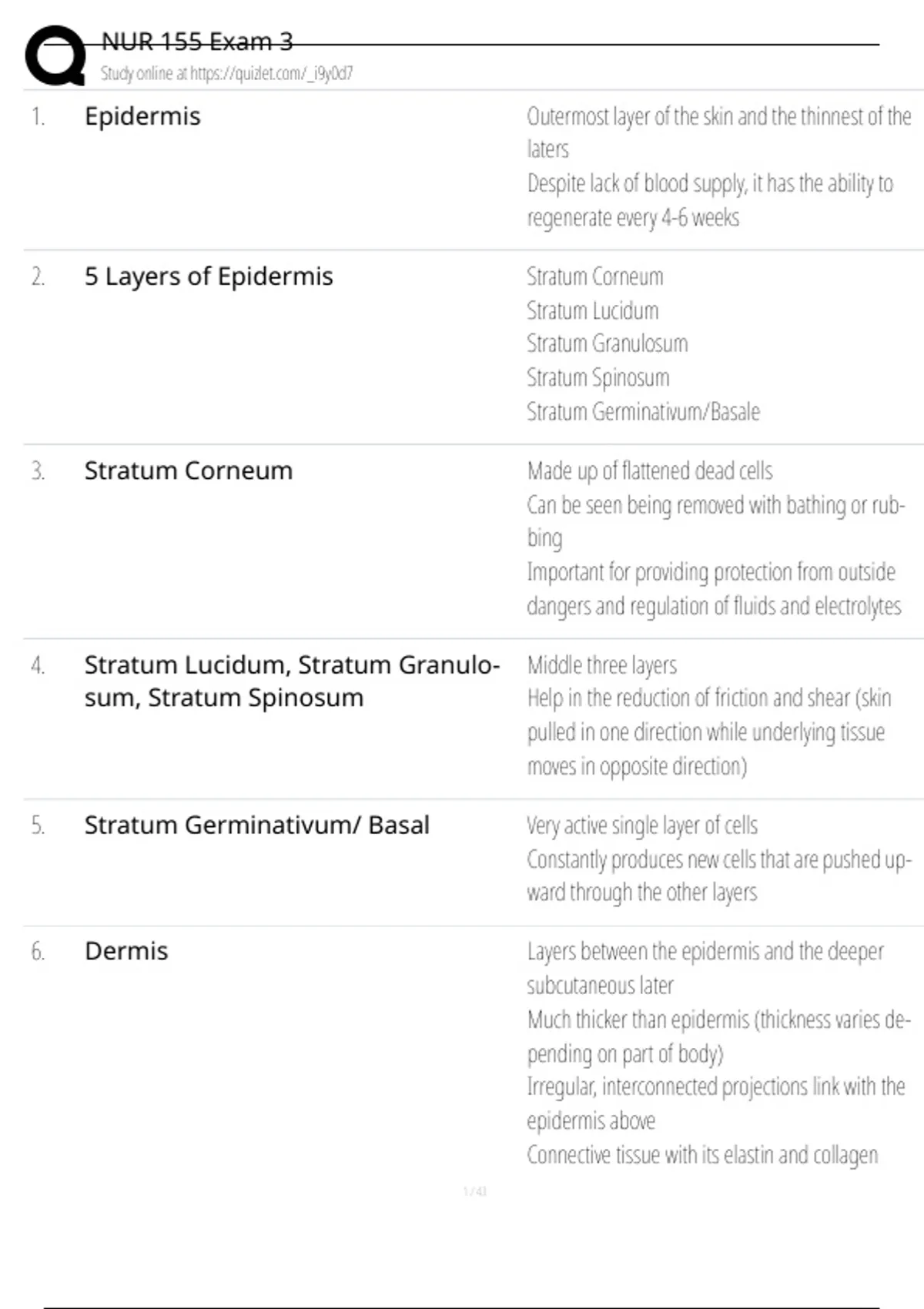Click the 'Outermost layer of the skin' definition
The image size is (924, 1309).
pyautogui.click(x=718, y=117)
